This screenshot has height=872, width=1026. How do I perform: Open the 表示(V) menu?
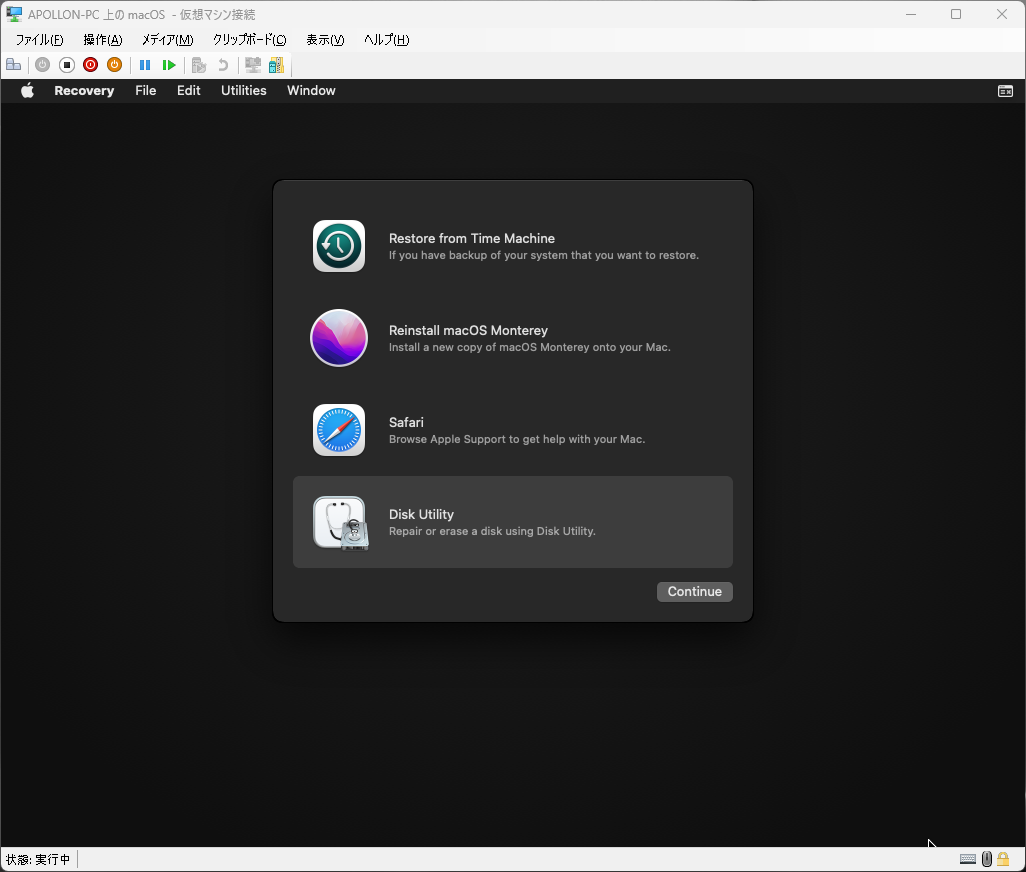[x=325, y=40]
